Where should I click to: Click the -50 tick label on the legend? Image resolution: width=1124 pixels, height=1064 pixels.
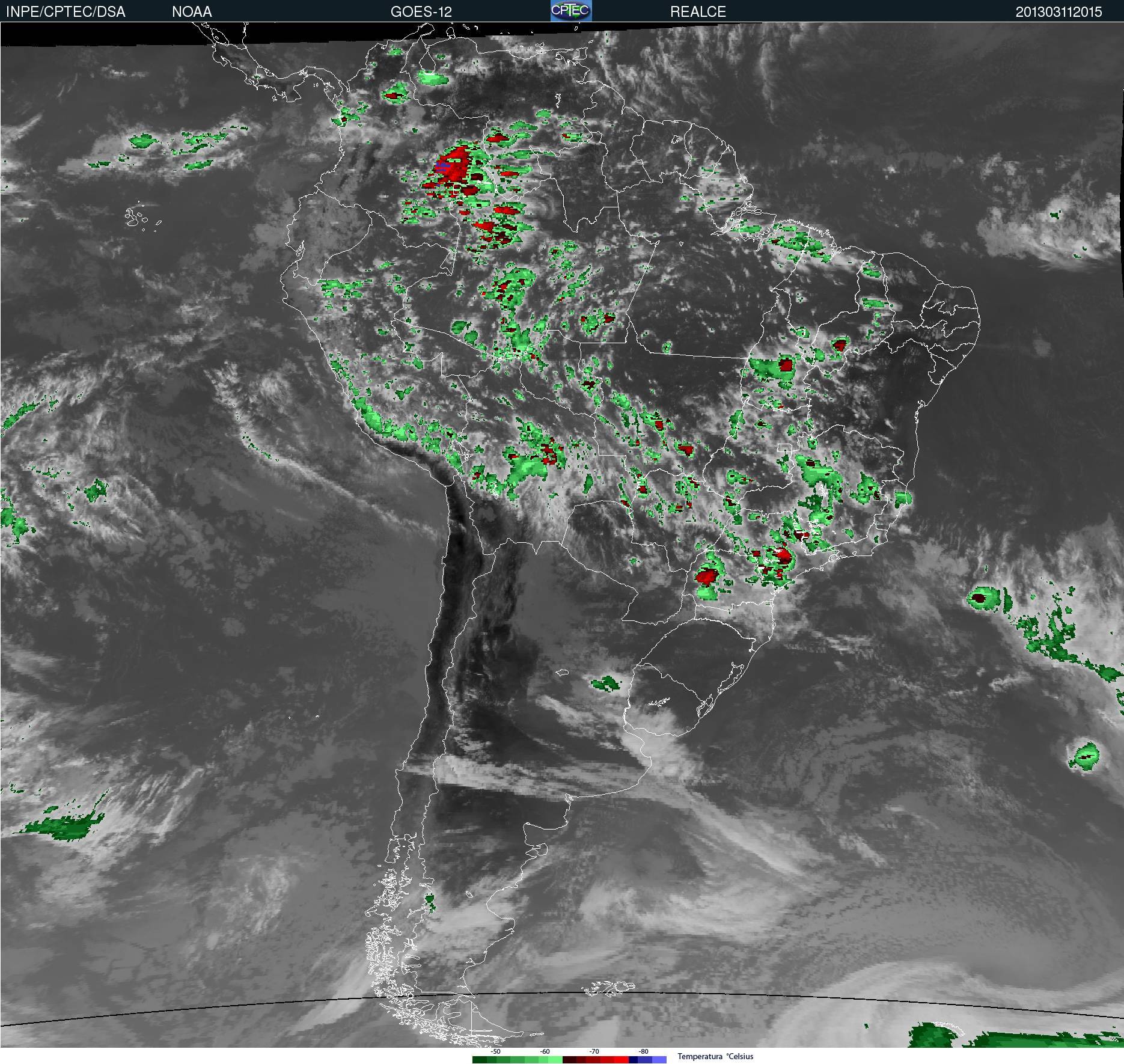coord(495,1051)
